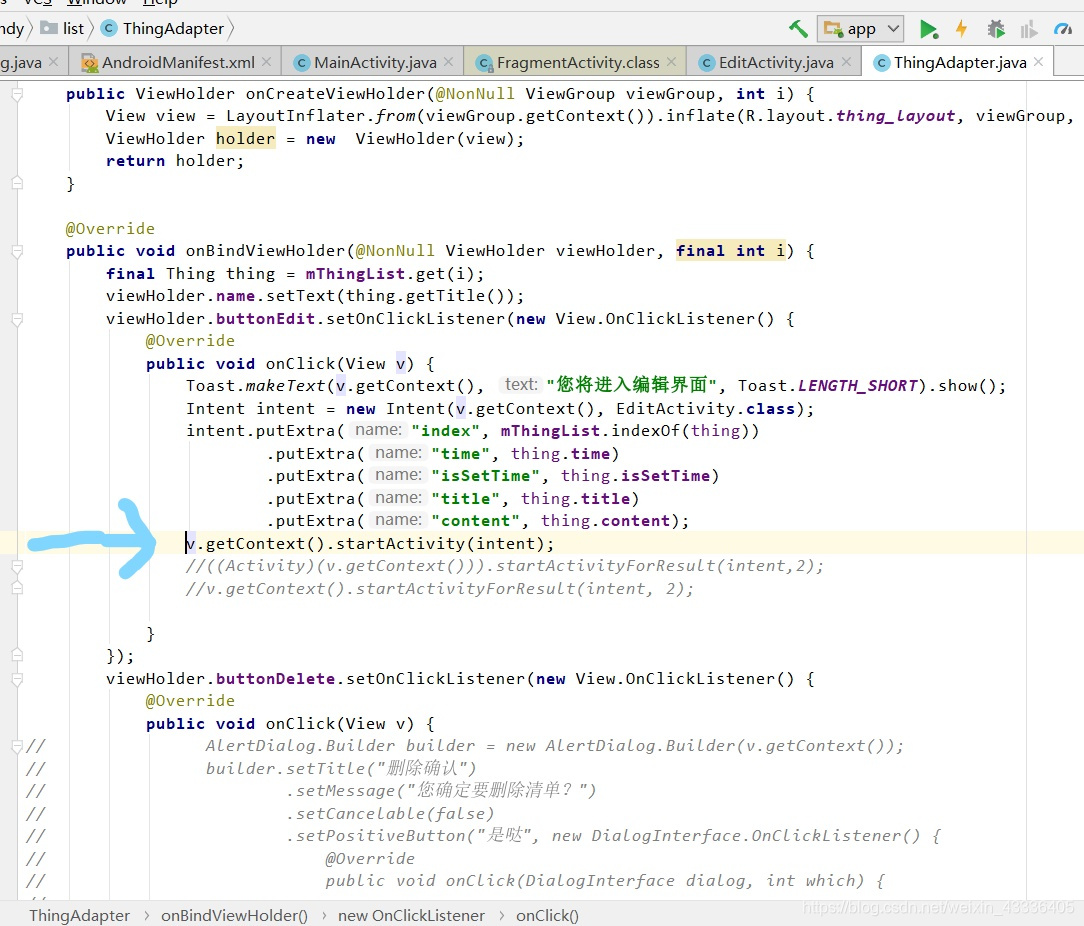
Task: Close the FragmentActivity.class tab
Action: pos(671,62)
